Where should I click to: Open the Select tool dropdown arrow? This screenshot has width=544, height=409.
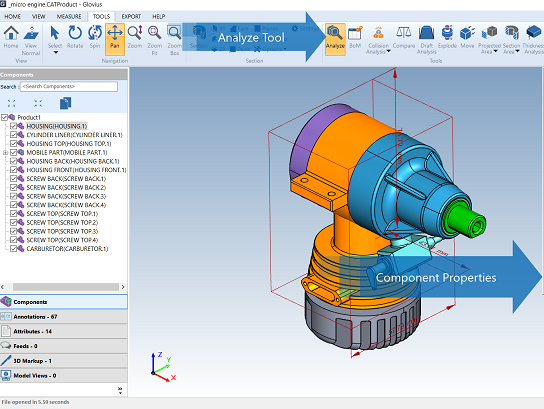[x=56, y=53]
